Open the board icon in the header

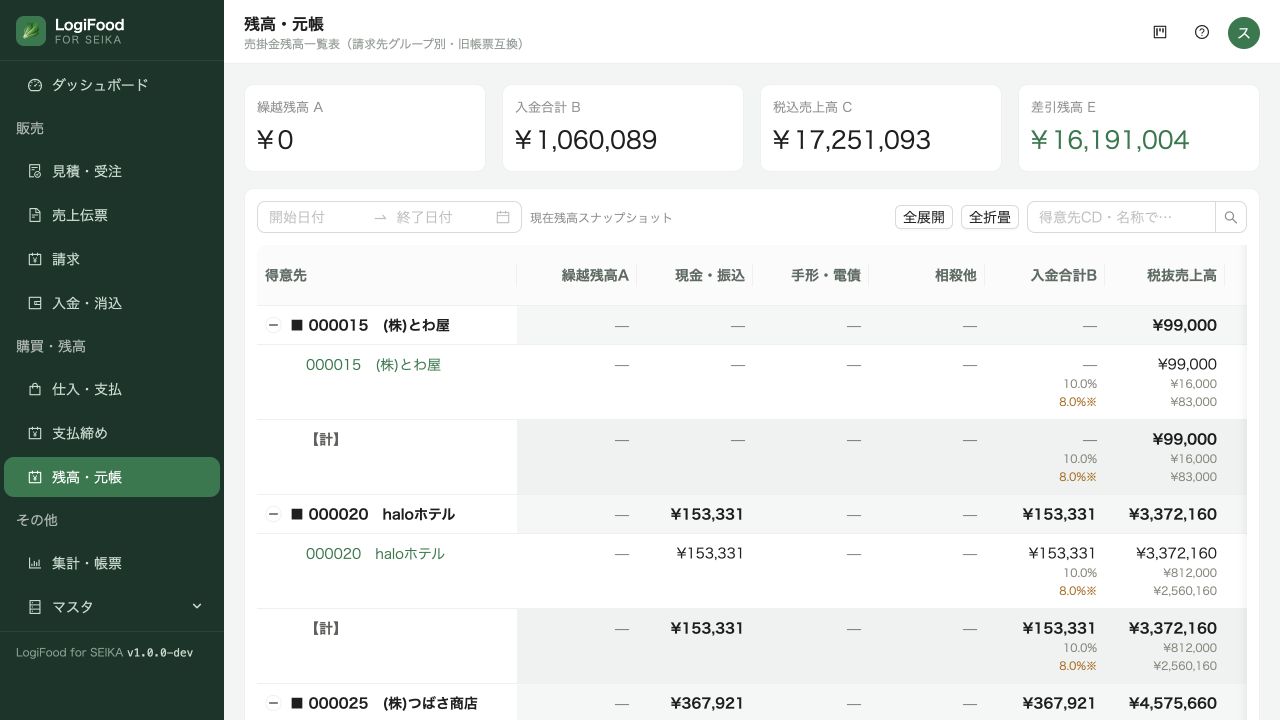coord(1160,32)
